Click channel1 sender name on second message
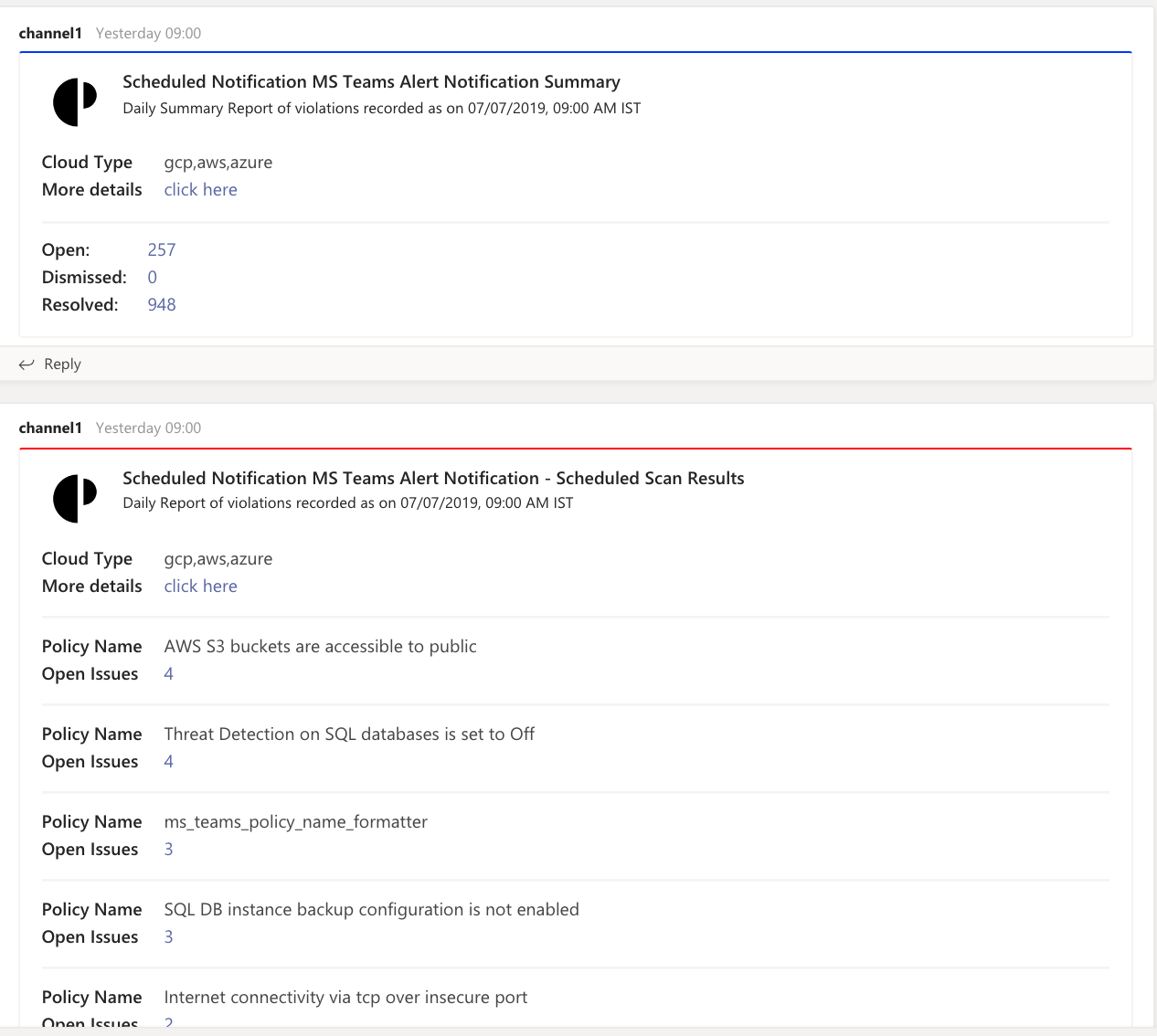Screen dimensions: 1157x1036 tap(50, 428)
